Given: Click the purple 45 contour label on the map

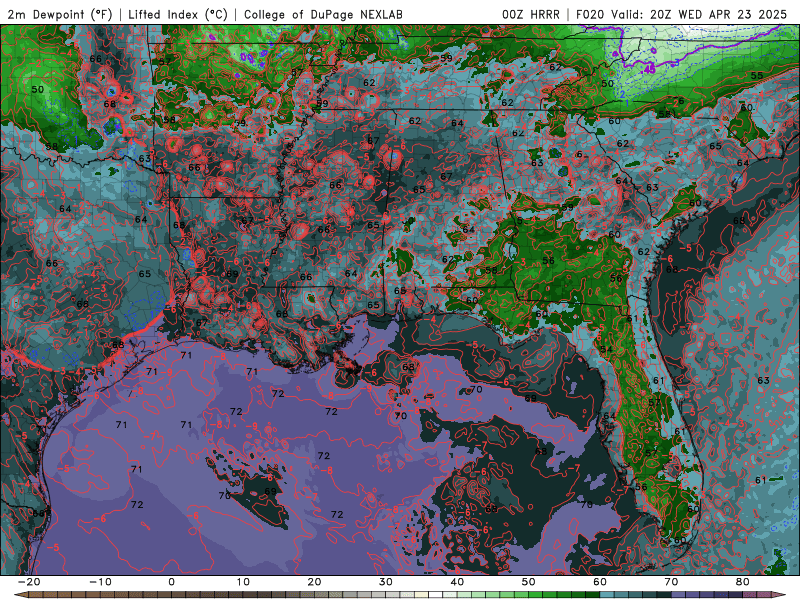Looking at the screenshot, I should [x=649, y=69].
